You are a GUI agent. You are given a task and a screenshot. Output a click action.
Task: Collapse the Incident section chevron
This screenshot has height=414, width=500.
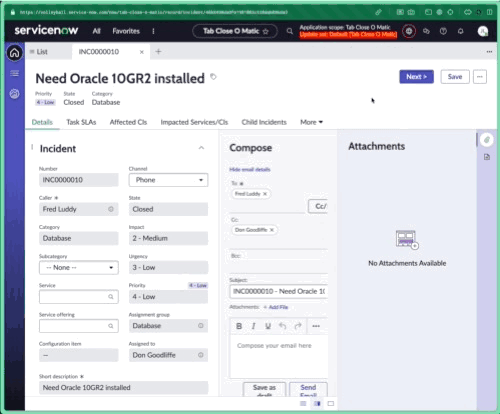[201, 148]
